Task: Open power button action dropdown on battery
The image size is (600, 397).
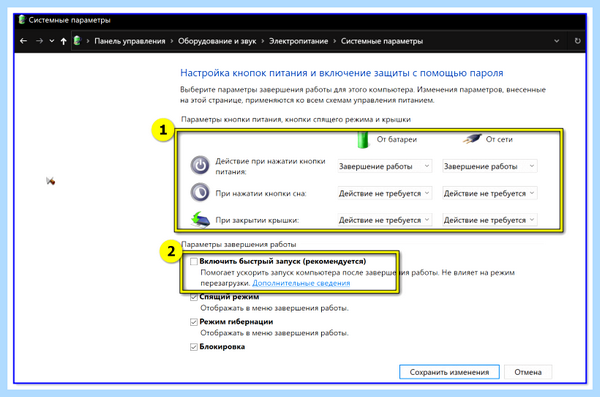Action: (385, 166)
